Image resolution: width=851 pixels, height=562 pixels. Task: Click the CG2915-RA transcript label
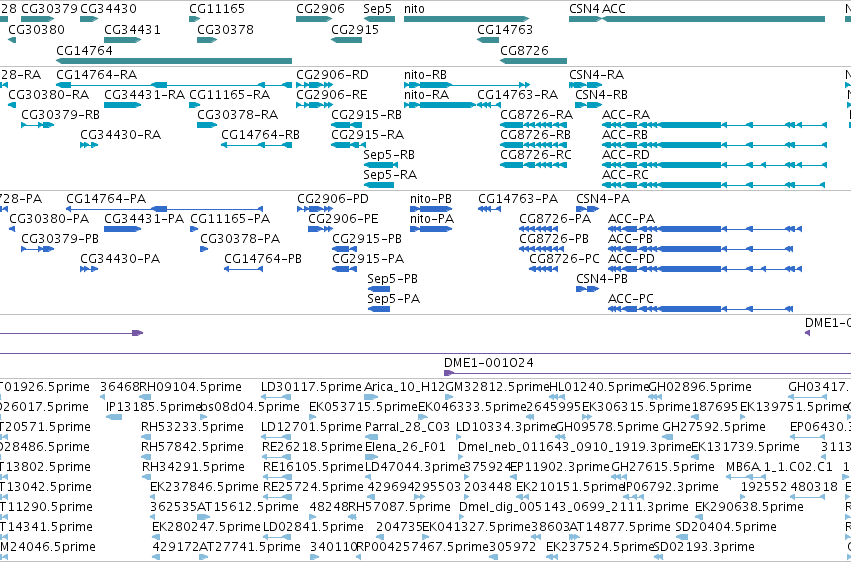pyautogui.click(x=368, y=135)
